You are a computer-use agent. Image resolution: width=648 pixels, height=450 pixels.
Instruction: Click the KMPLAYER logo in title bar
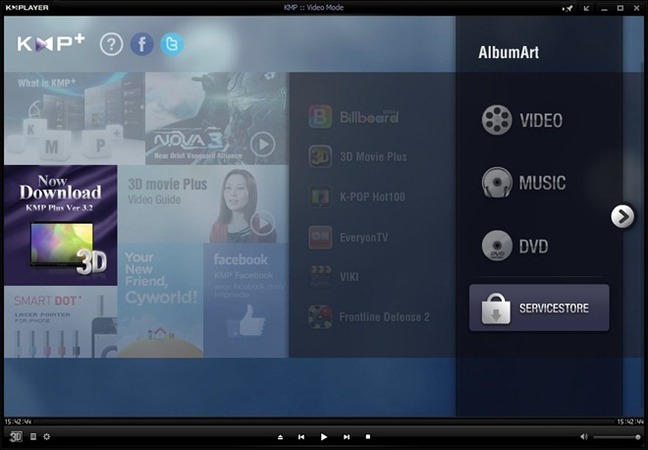pyautogui.click(x=27, y=7)
